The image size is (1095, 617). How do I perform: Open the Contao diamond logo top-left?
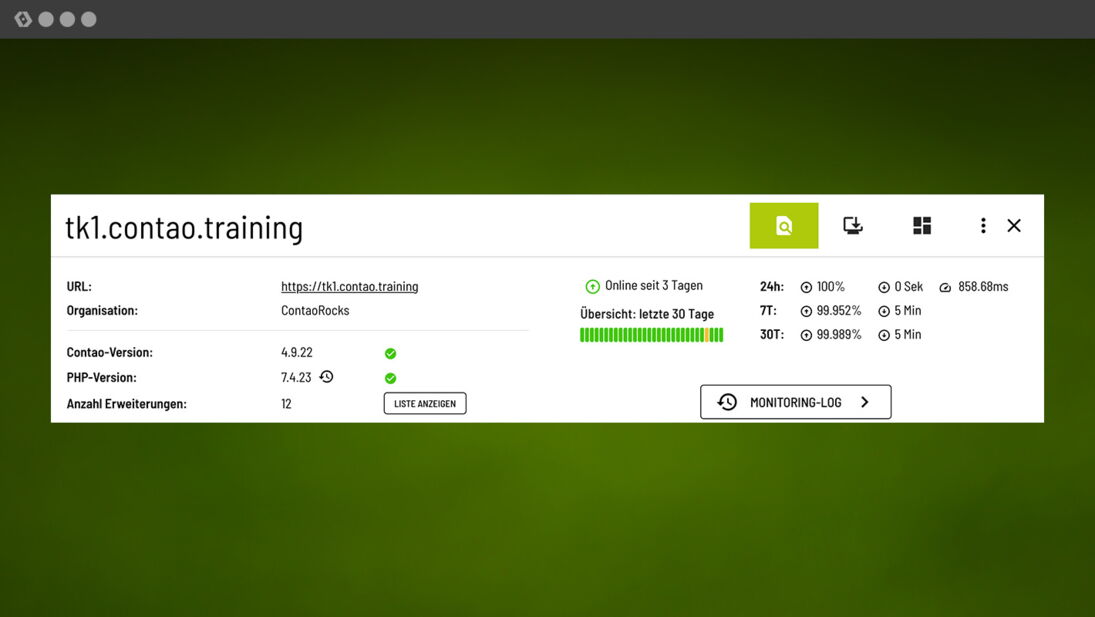pos(22,17)
